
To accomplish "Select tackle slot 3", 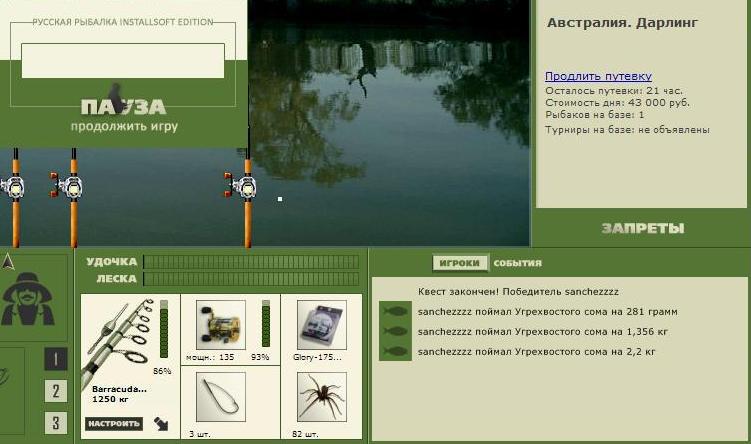I will coord(56,423).
